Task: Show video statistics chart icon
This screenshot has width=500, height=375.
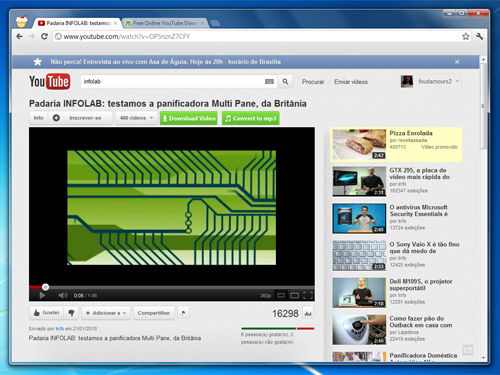Action: (x=308, y=313)
